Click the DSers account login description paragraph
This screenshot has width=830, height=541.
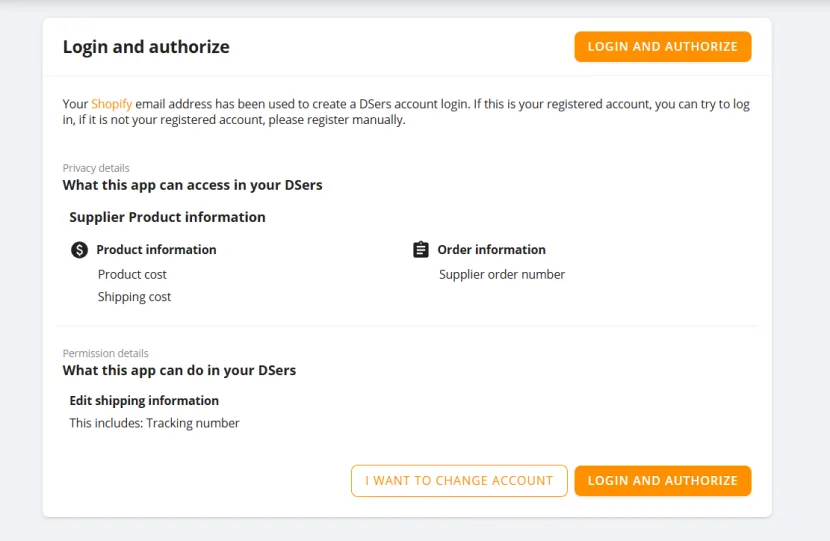pyautogui.click(x=405, y=112)
